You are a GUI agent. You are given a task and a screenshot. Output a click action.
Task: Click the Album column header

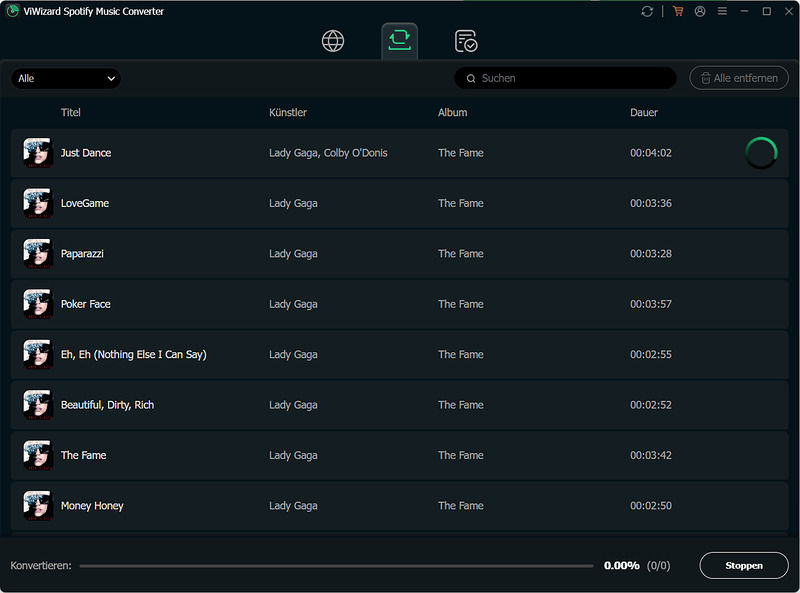click(452, 113)
